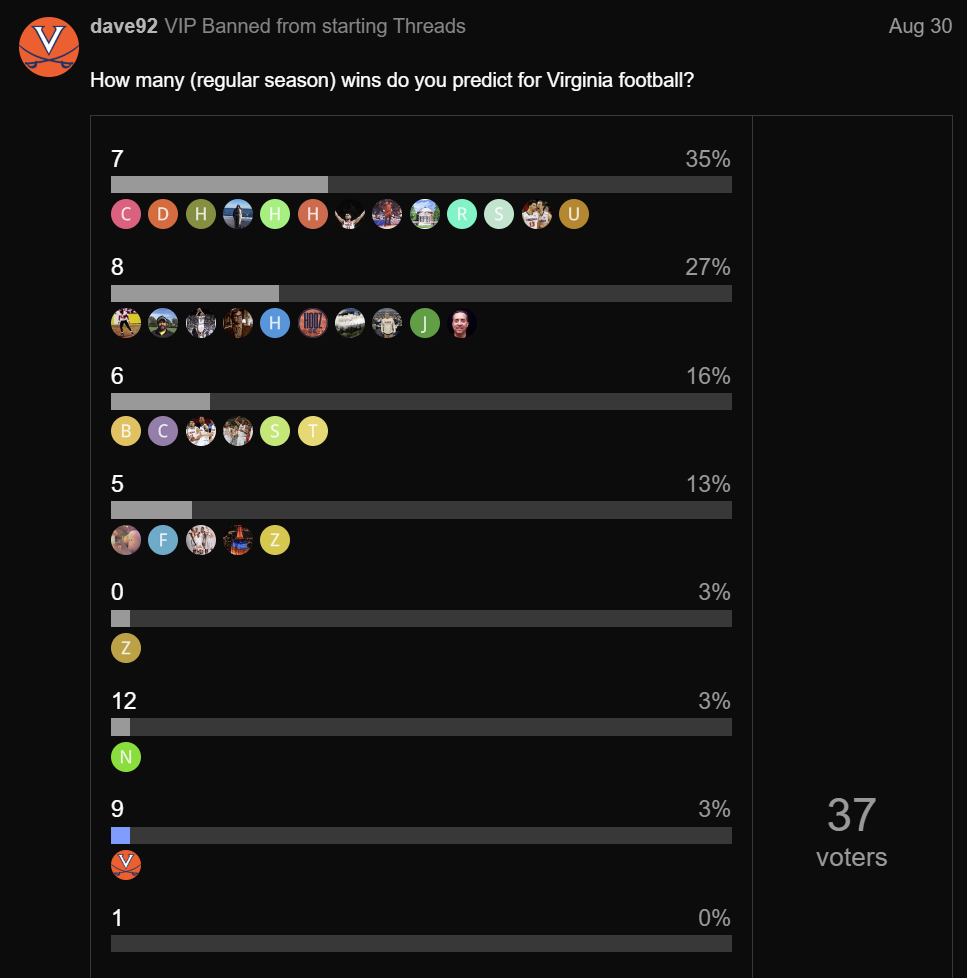Click pink C avatar under option 7
Screen dimensions: 967x978
point(126,214)
